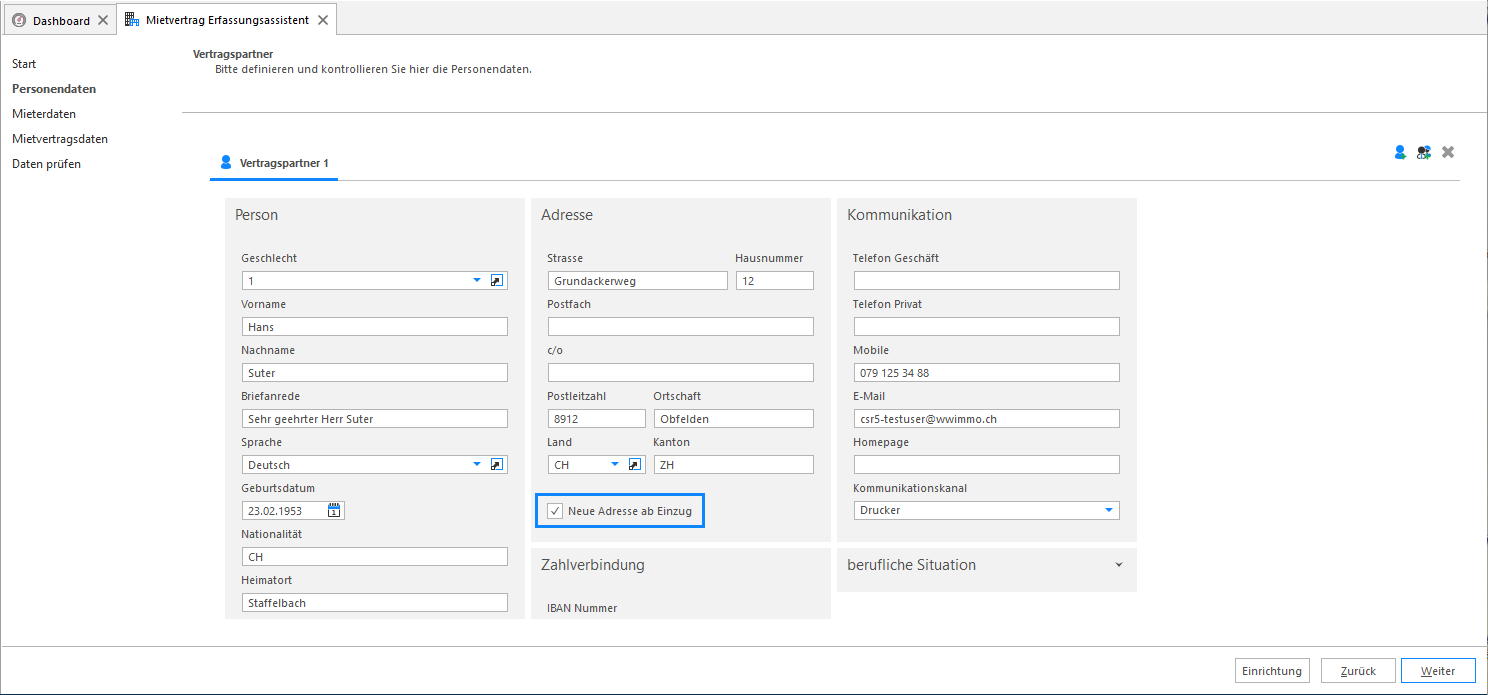The width and height of the screenshot is (1488, 695).
Task: Click the empty c/o field
Action: (x=681, y=373)
